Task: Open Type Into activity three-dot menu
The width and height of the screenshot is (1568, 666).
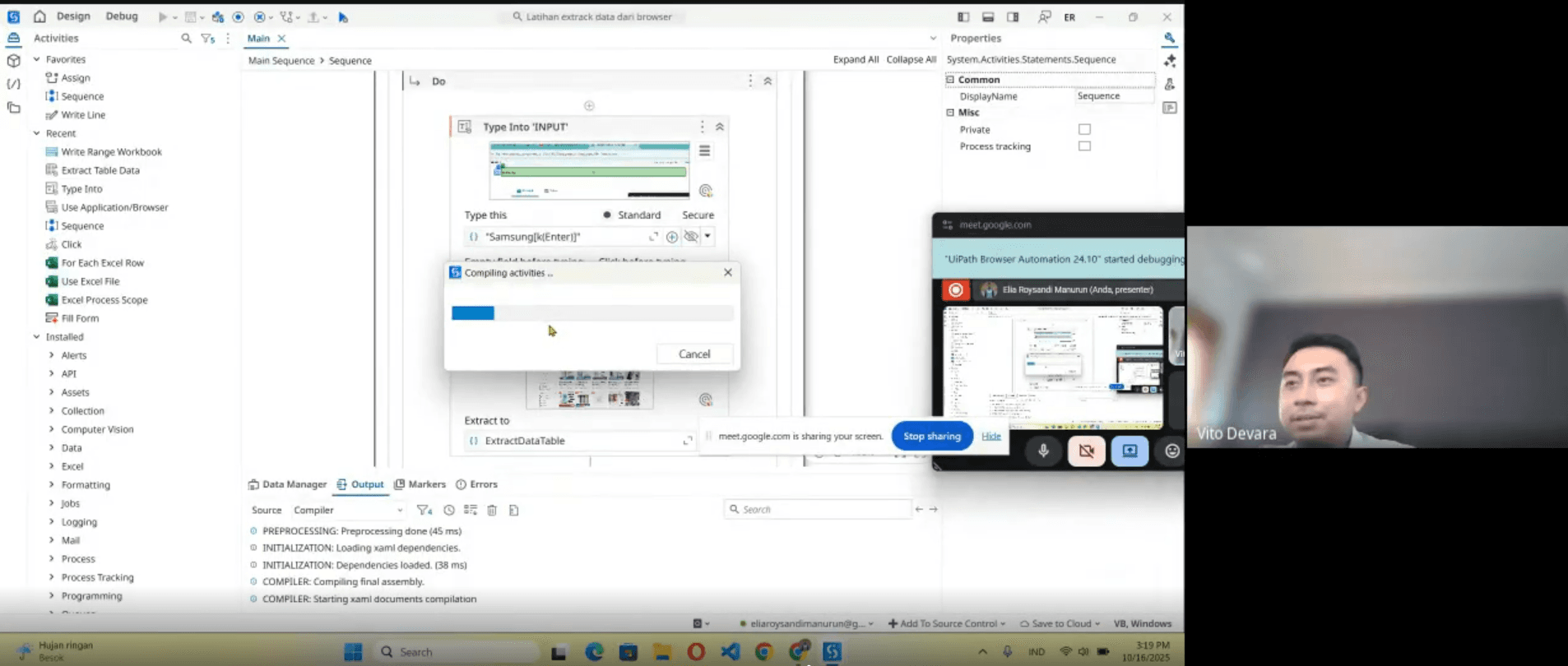Action: coord(702,127)
